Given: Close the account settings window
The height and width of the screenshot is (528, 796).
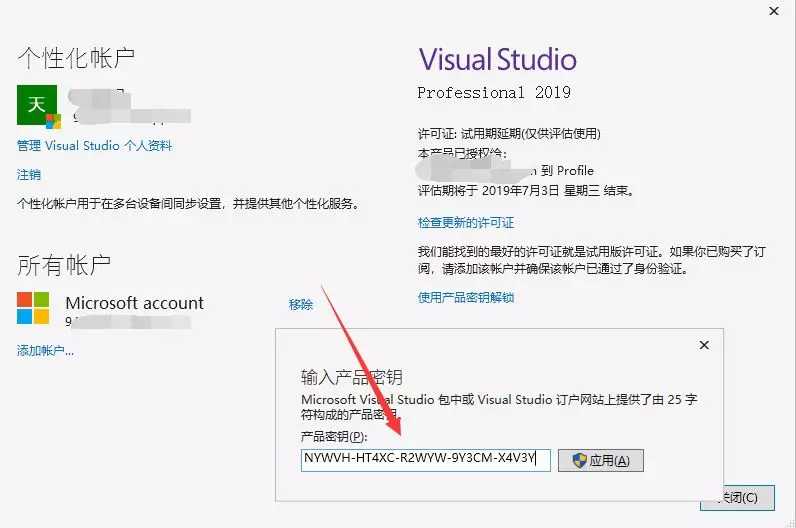Looking at the screenshot, I should coord(774,11).
